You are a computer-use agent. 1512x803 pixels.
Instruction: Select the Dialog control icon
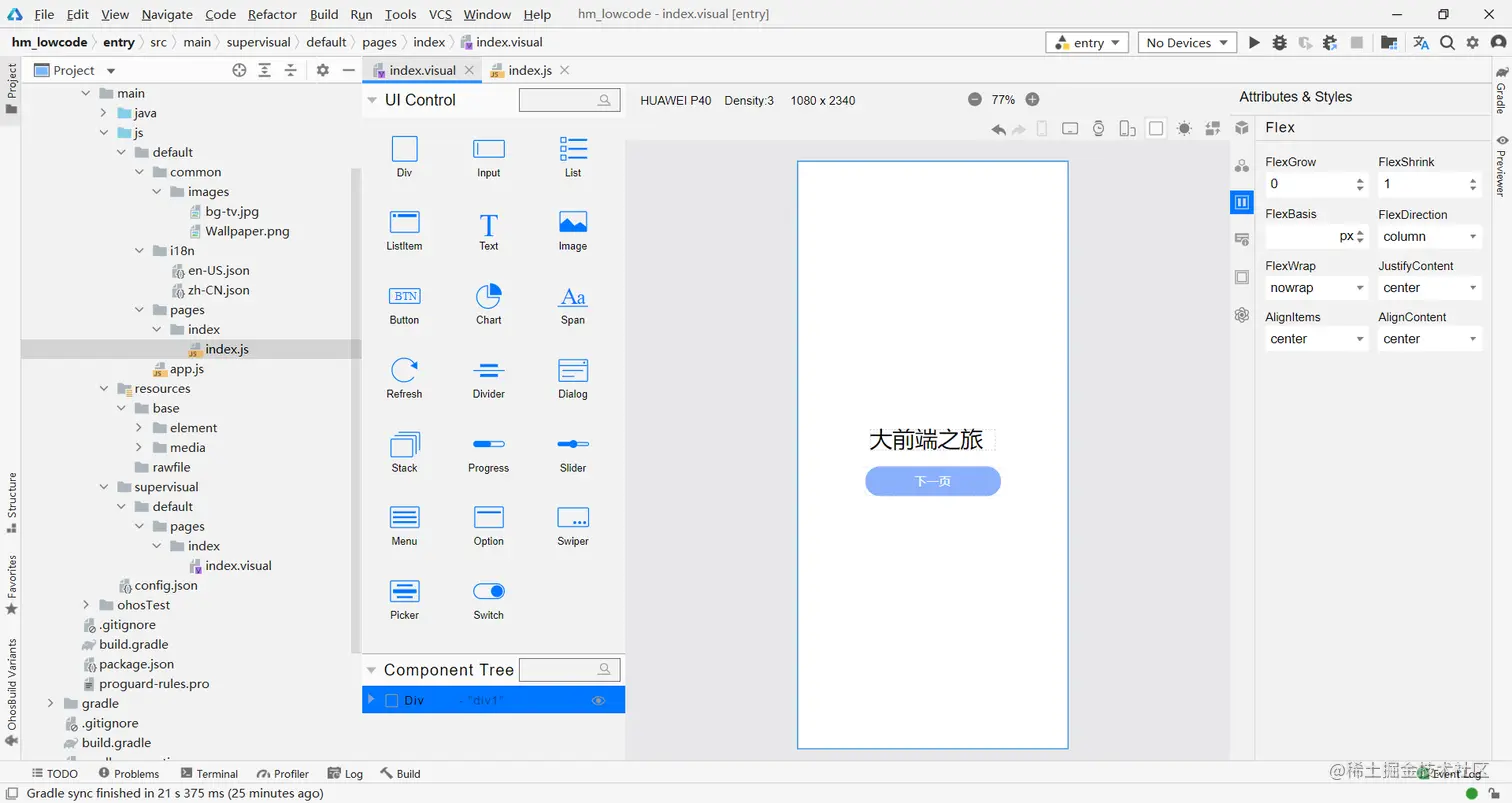(x=573, y=370)
